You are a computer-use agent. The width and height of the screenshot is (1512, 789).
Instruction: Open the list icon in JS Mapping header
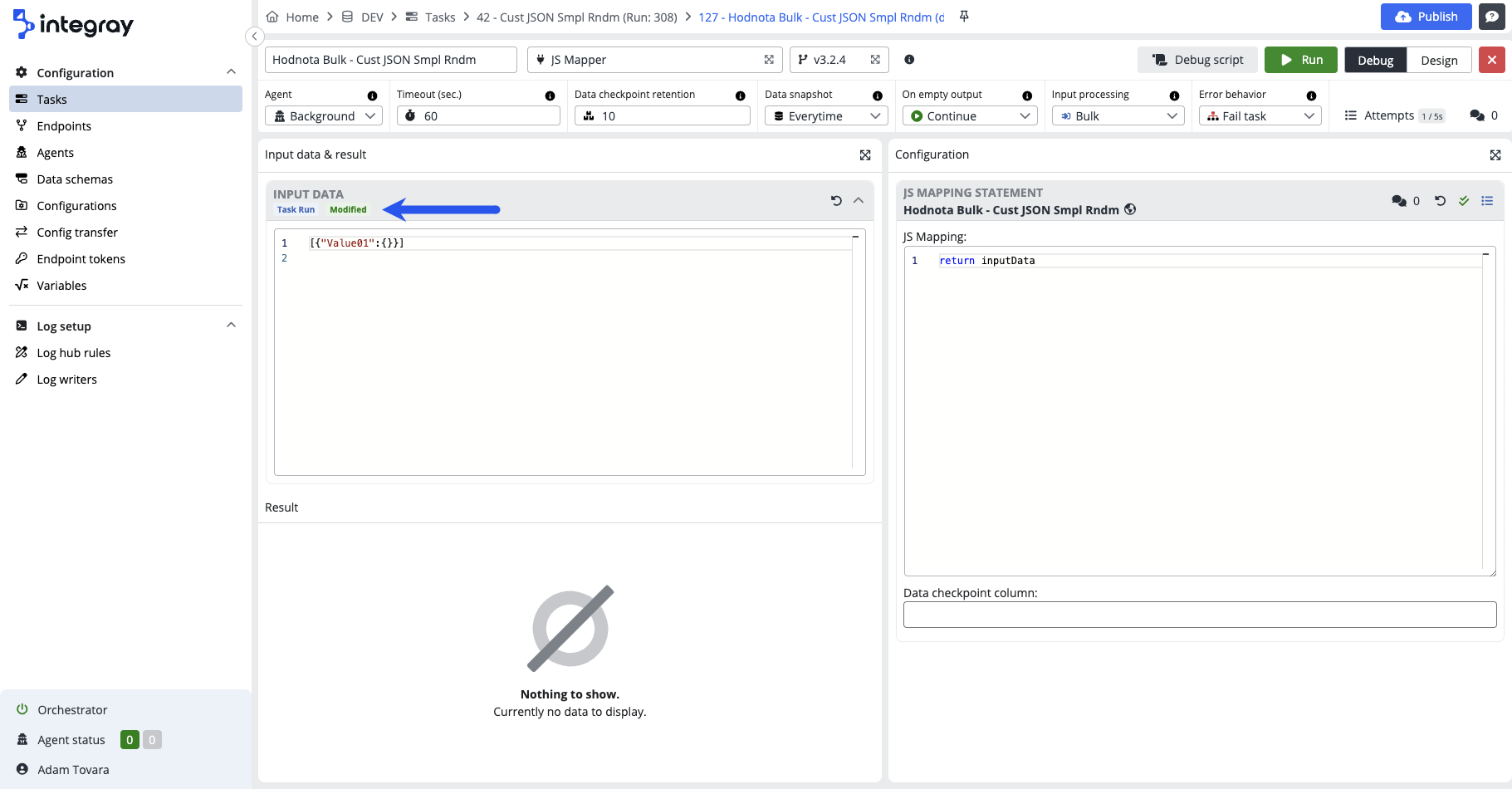pyautogui.click(x=1487, y=201)
